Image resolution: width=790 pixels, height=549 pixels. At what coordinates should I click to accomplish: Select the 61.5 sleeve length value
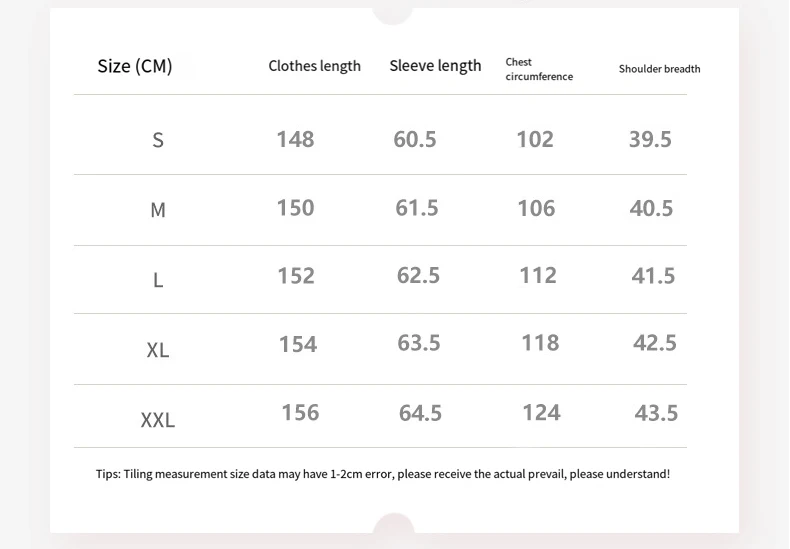point(417,208)
